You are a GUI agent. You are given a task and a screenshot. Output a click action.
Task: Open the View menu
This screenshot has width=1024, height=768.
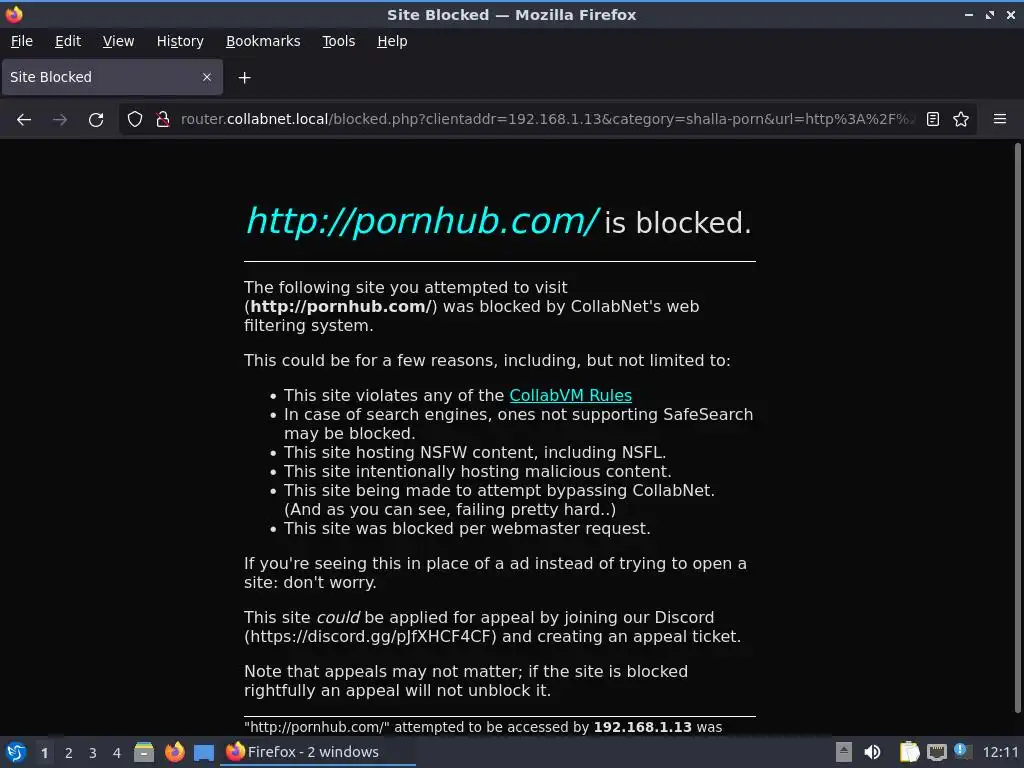pos(118,41)
